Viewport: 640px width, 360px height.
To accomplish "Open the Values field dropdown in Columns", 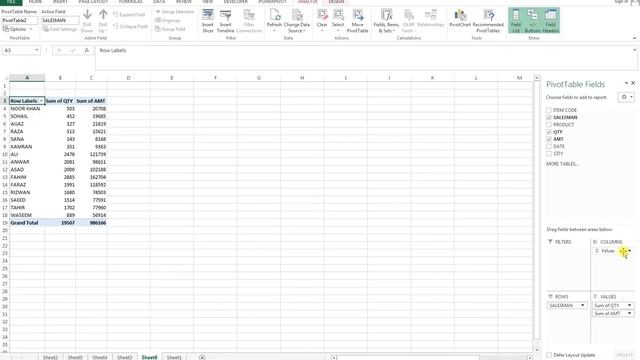I will point(629,251).
